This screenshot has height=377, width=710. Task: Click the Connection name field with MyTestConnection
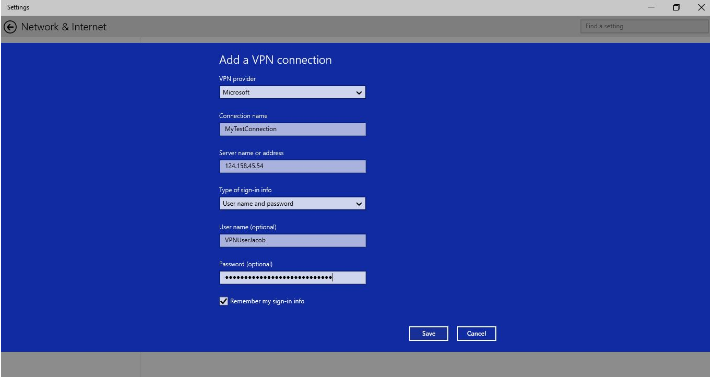[293, 129]
